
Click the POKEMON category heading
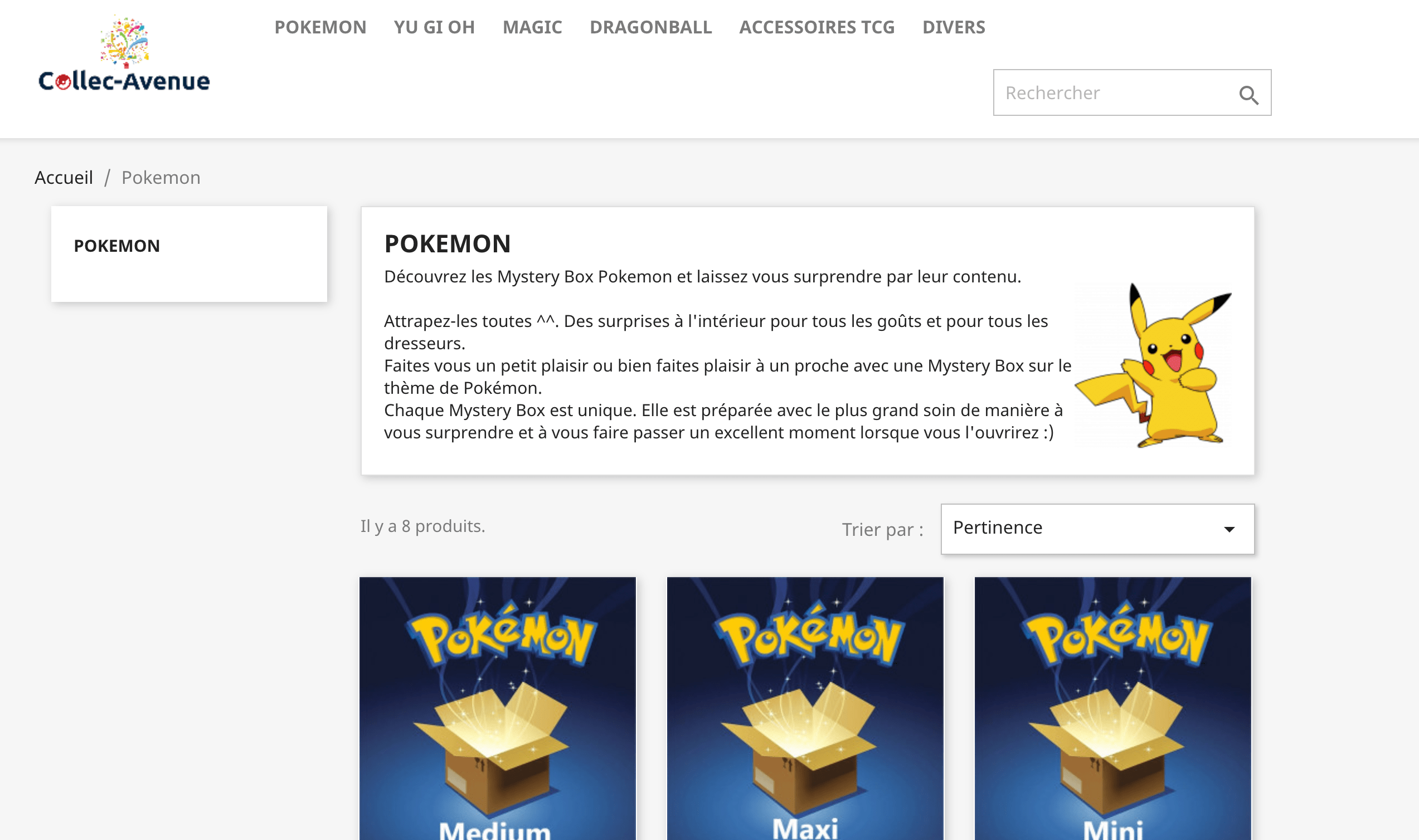(x=448, y=244)
